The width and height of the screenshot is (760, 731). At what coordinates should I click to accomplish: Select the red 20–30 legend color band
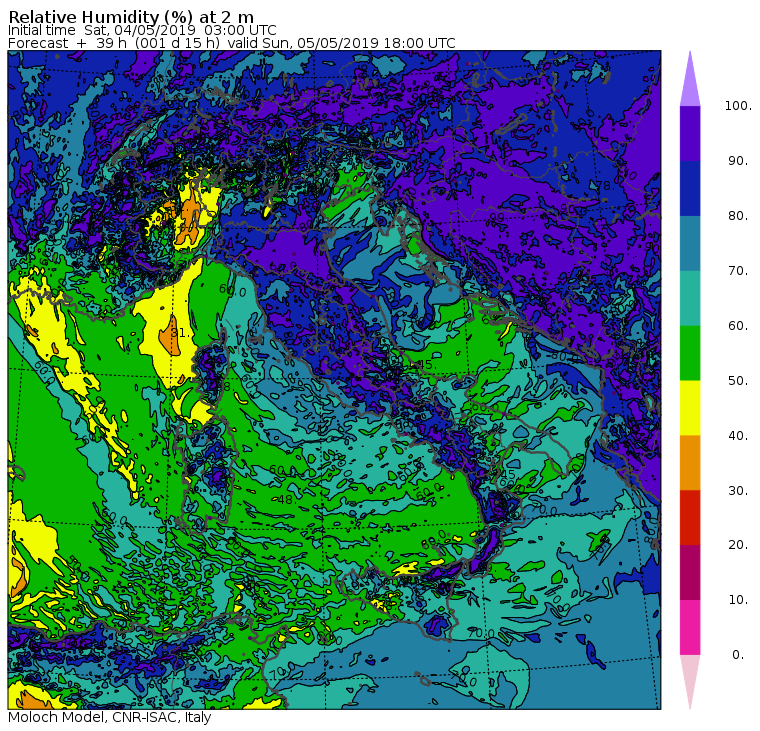[690, 517]
